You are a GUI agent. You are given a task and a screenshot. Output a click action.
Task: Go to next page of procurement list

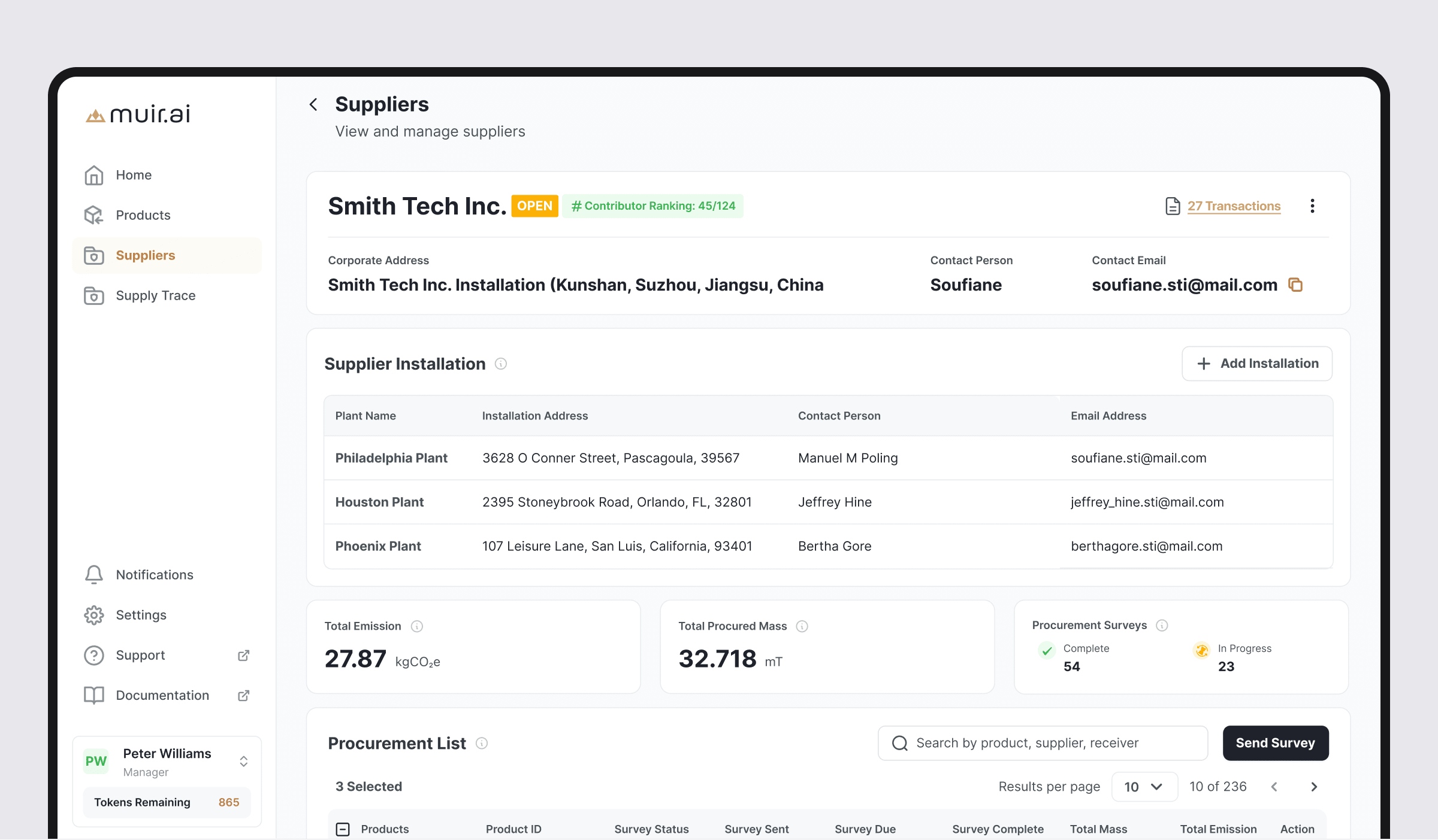[1314, 787]
